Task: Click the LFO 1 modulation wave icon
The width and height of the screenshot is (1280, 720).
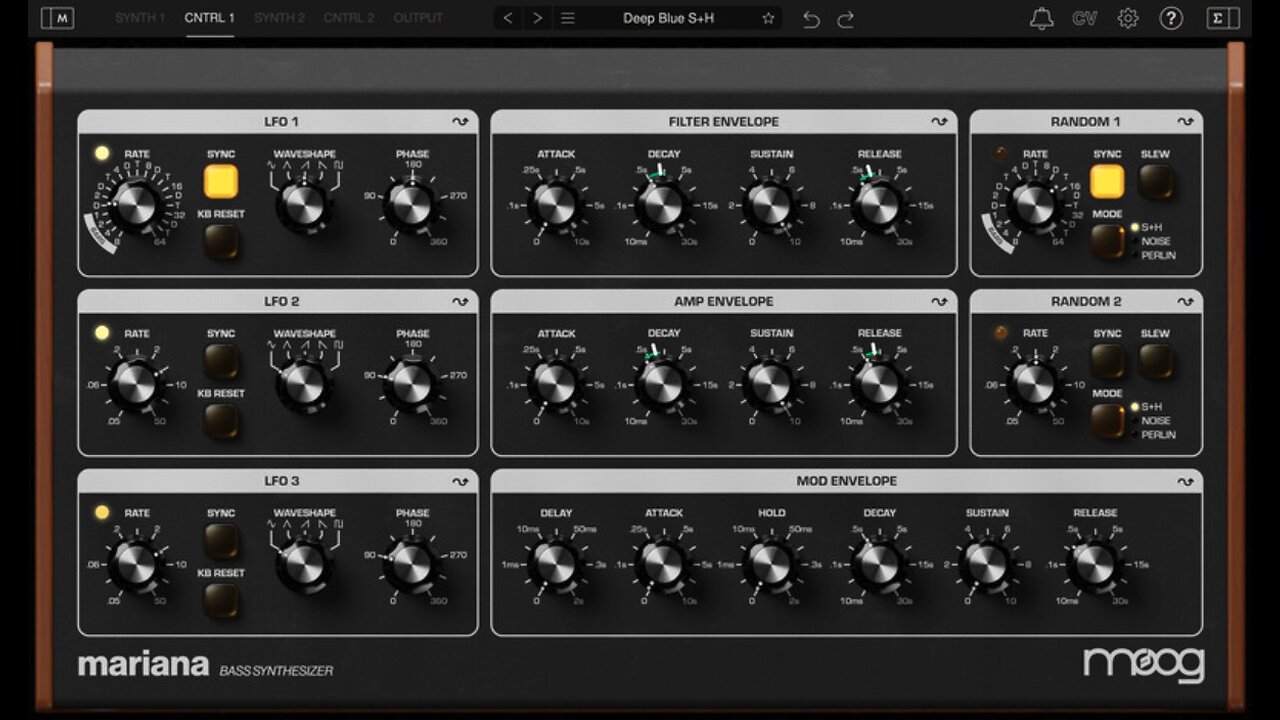Action: coord(460,122)
